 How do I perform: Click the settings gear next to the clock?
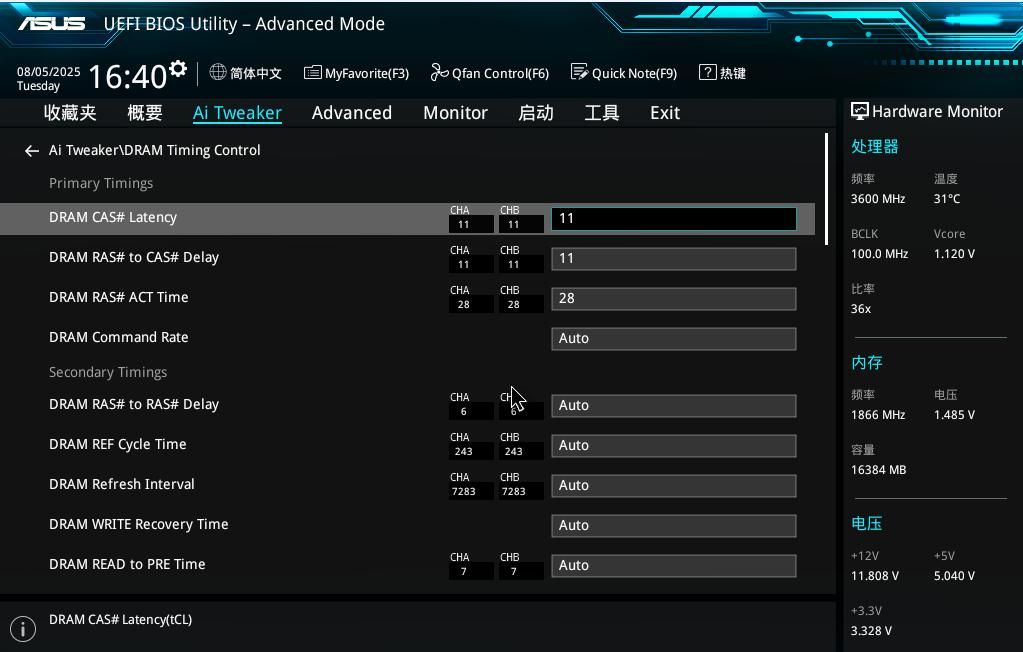[178, 69]
